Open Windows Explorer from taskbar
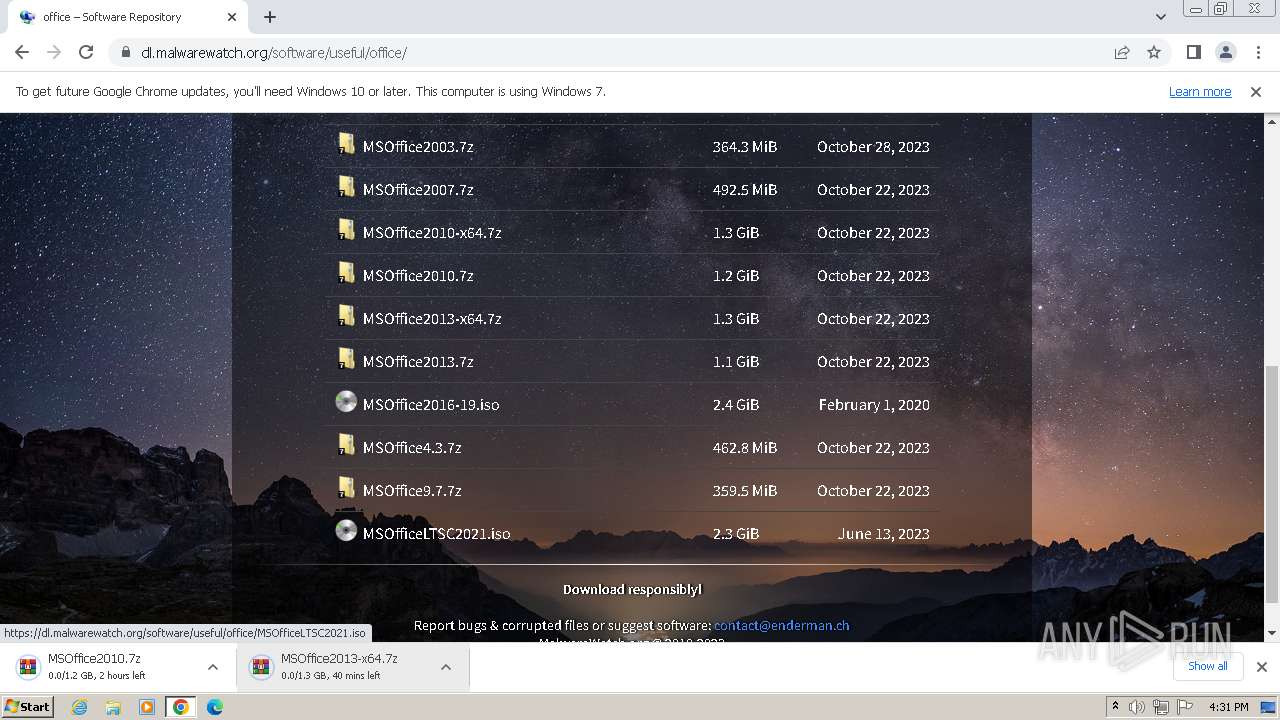The width and height of the screenshot is (1280, 720). (x=113, y=707)
